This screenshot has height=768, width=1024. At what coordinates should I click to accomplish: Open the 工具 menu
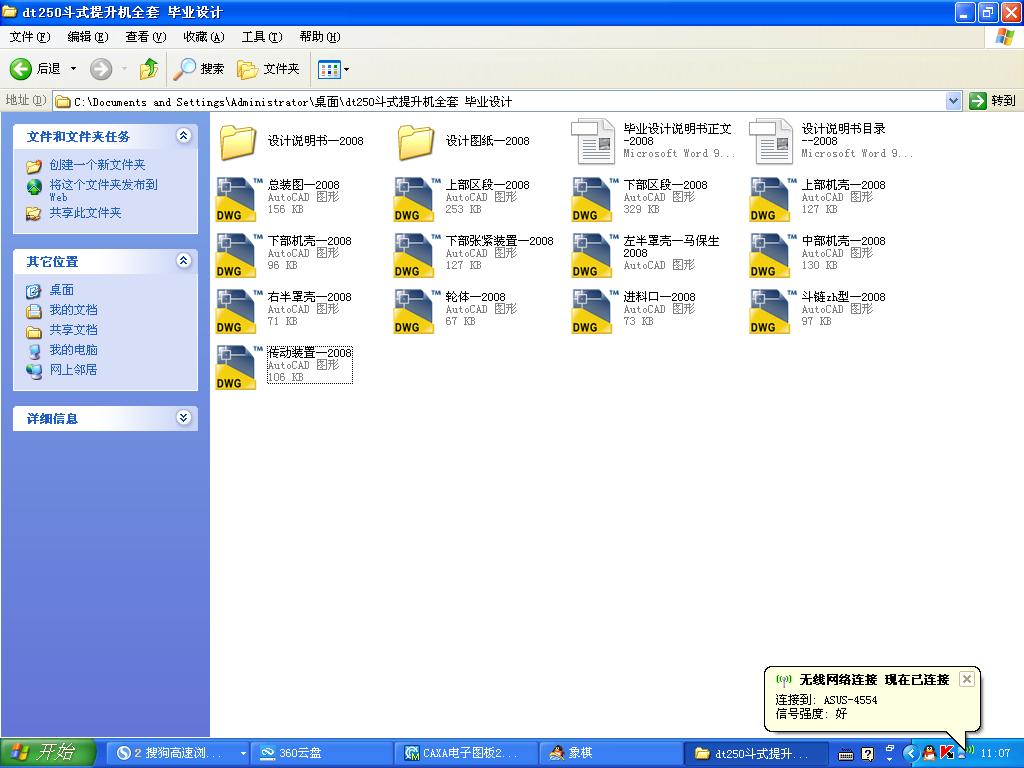click(x=260, y=36)
